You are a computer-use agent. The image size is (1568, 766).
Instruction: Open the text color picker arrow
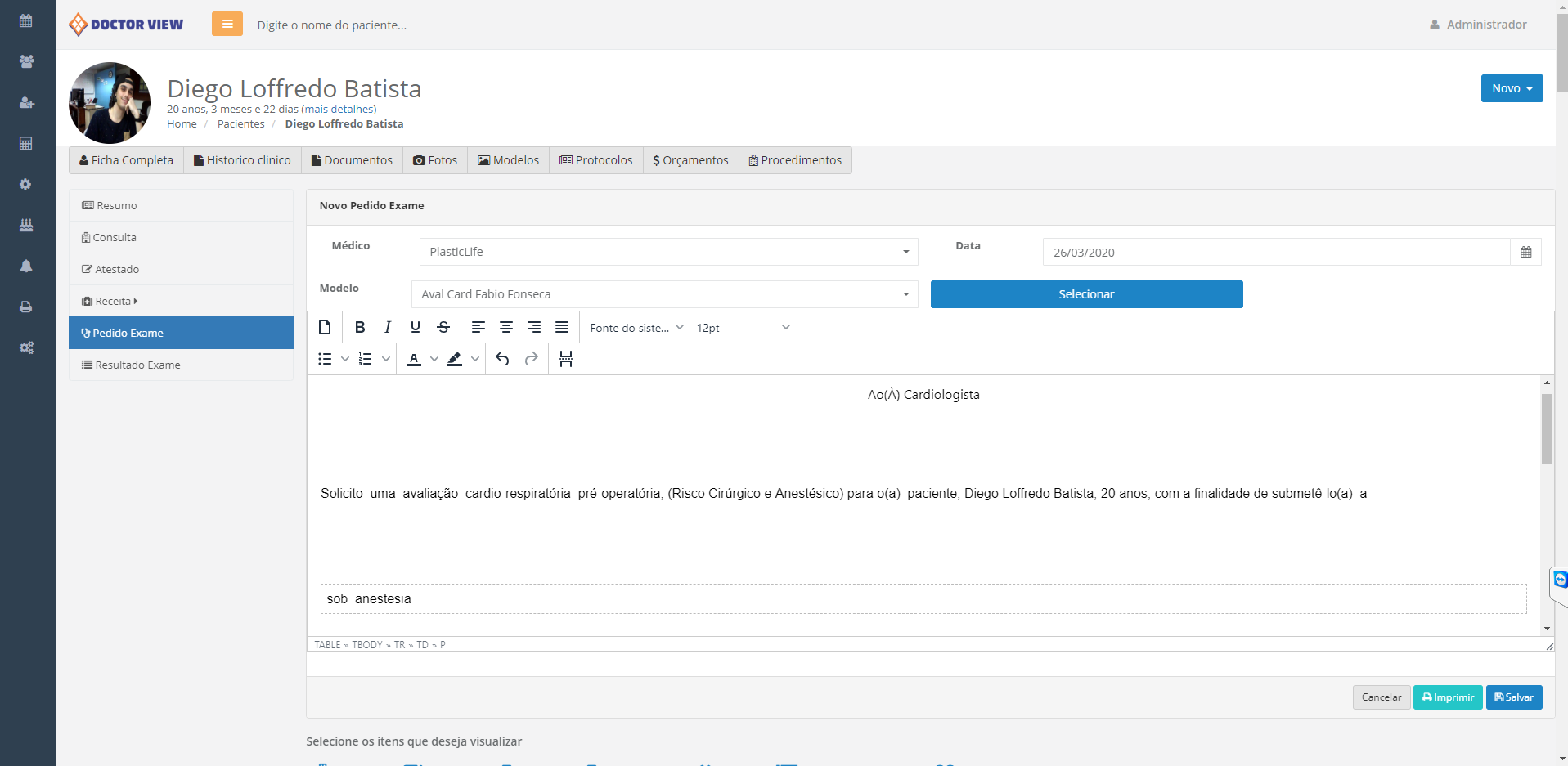(x=434, y=359)
